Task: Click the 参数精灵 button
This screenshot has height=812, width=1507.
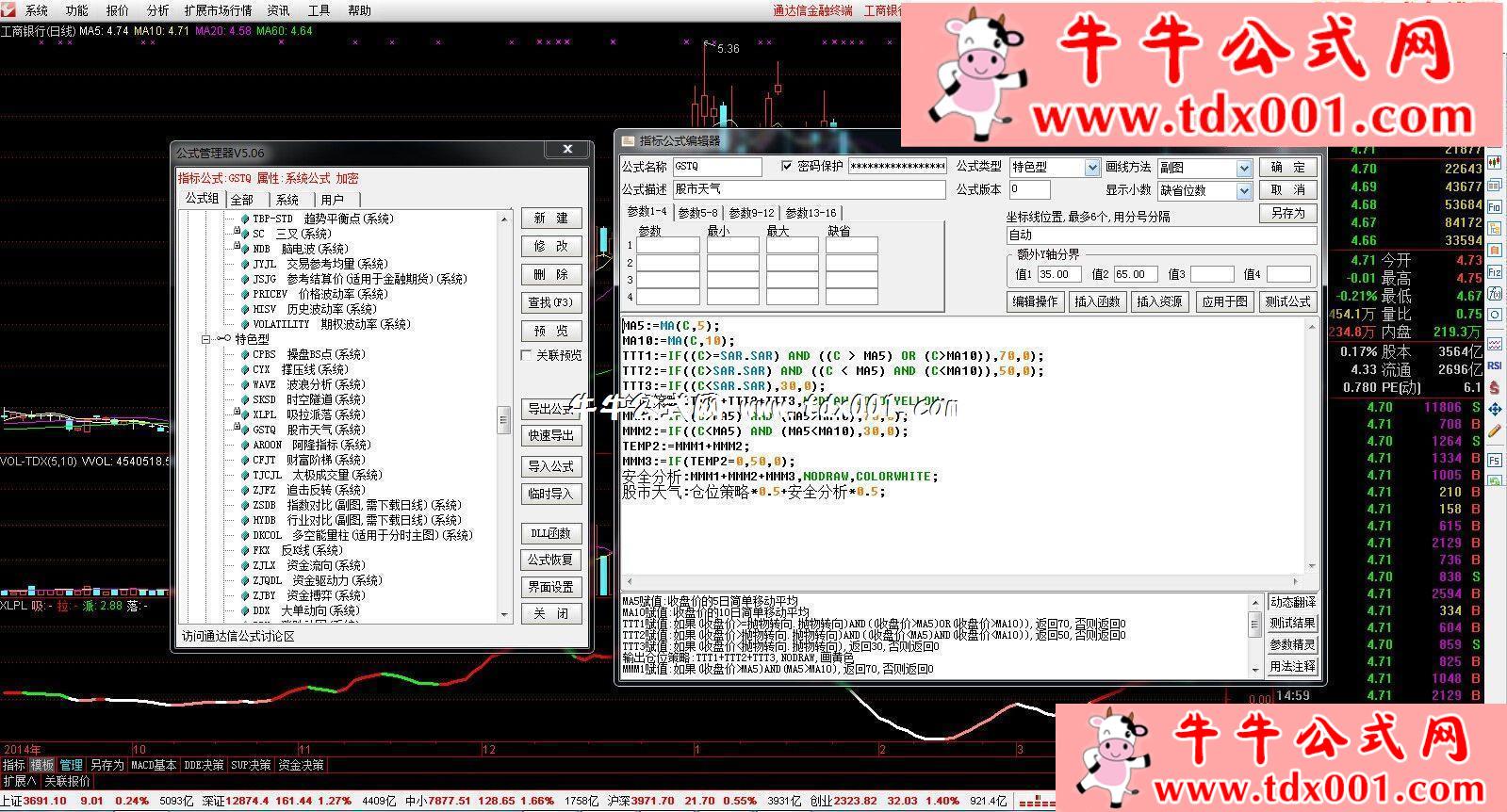Action: pyautogui.click(x=1292, y=644)
